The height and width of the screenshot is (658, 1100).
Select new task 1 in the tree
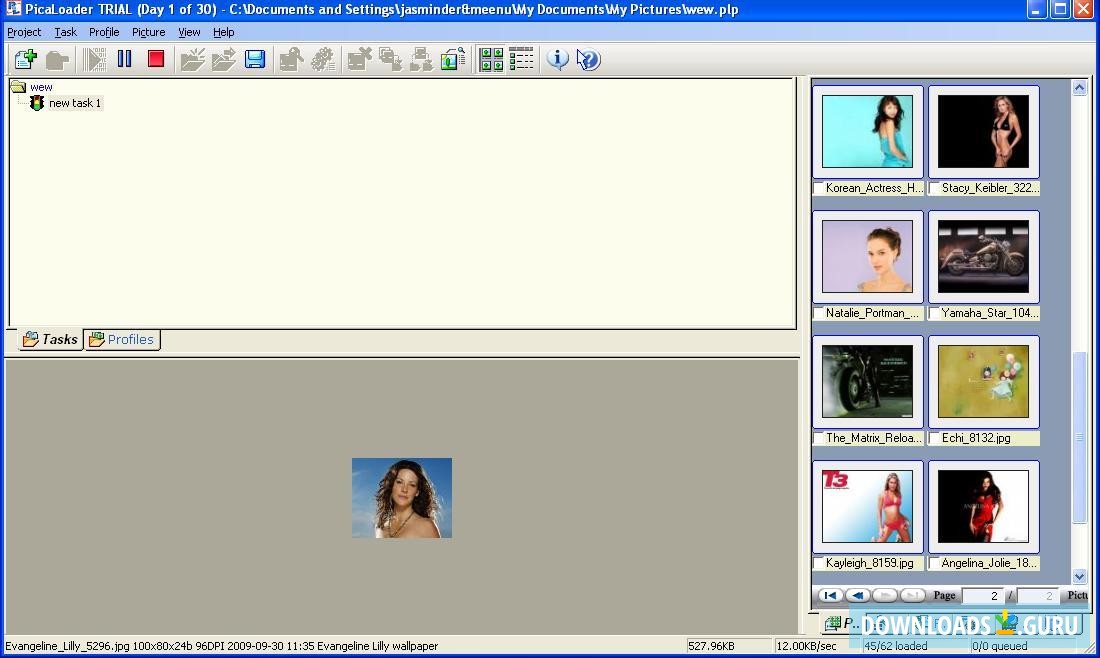tap(74, 103)
